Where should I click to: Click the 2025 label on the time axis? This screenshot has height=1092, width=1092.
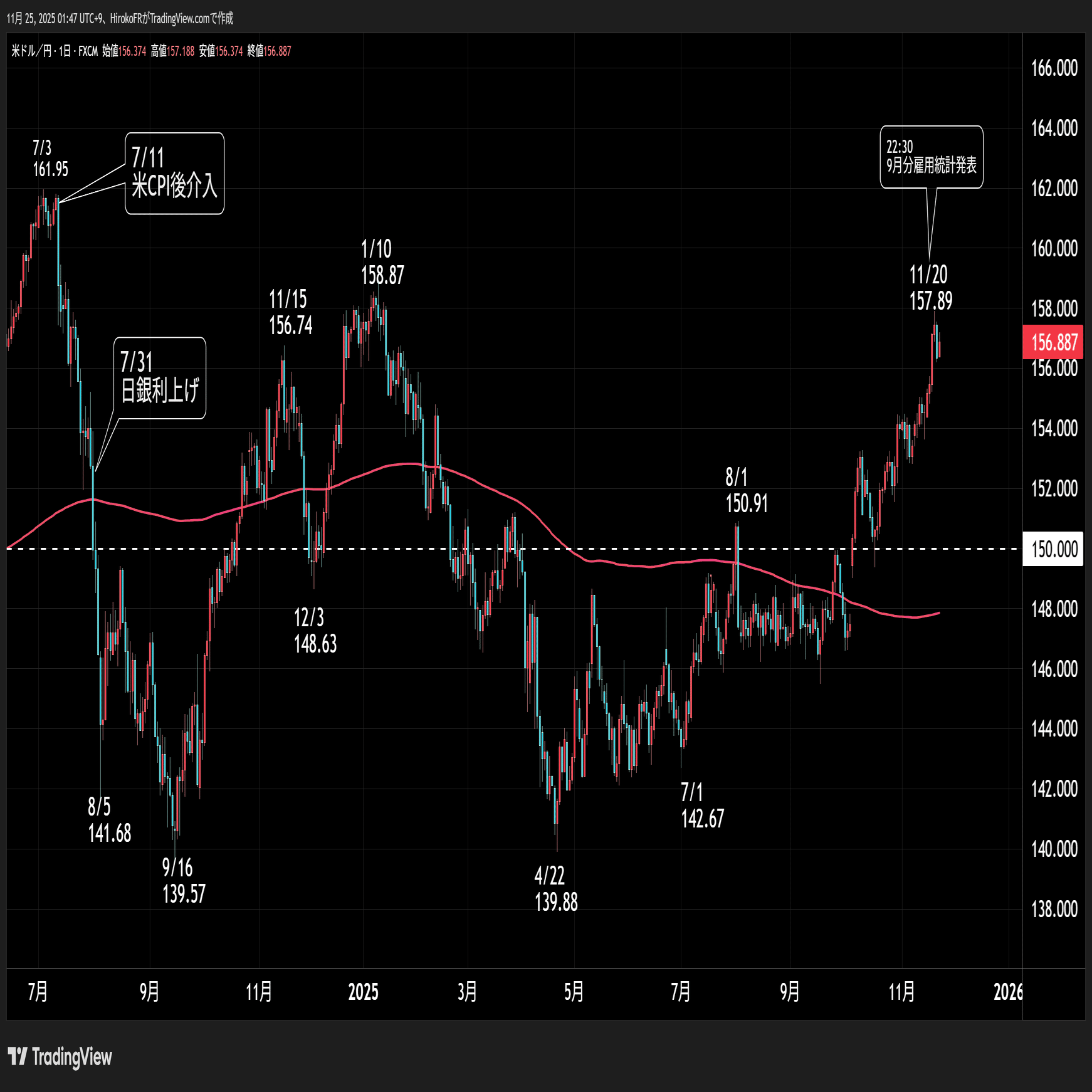[363, 992]
